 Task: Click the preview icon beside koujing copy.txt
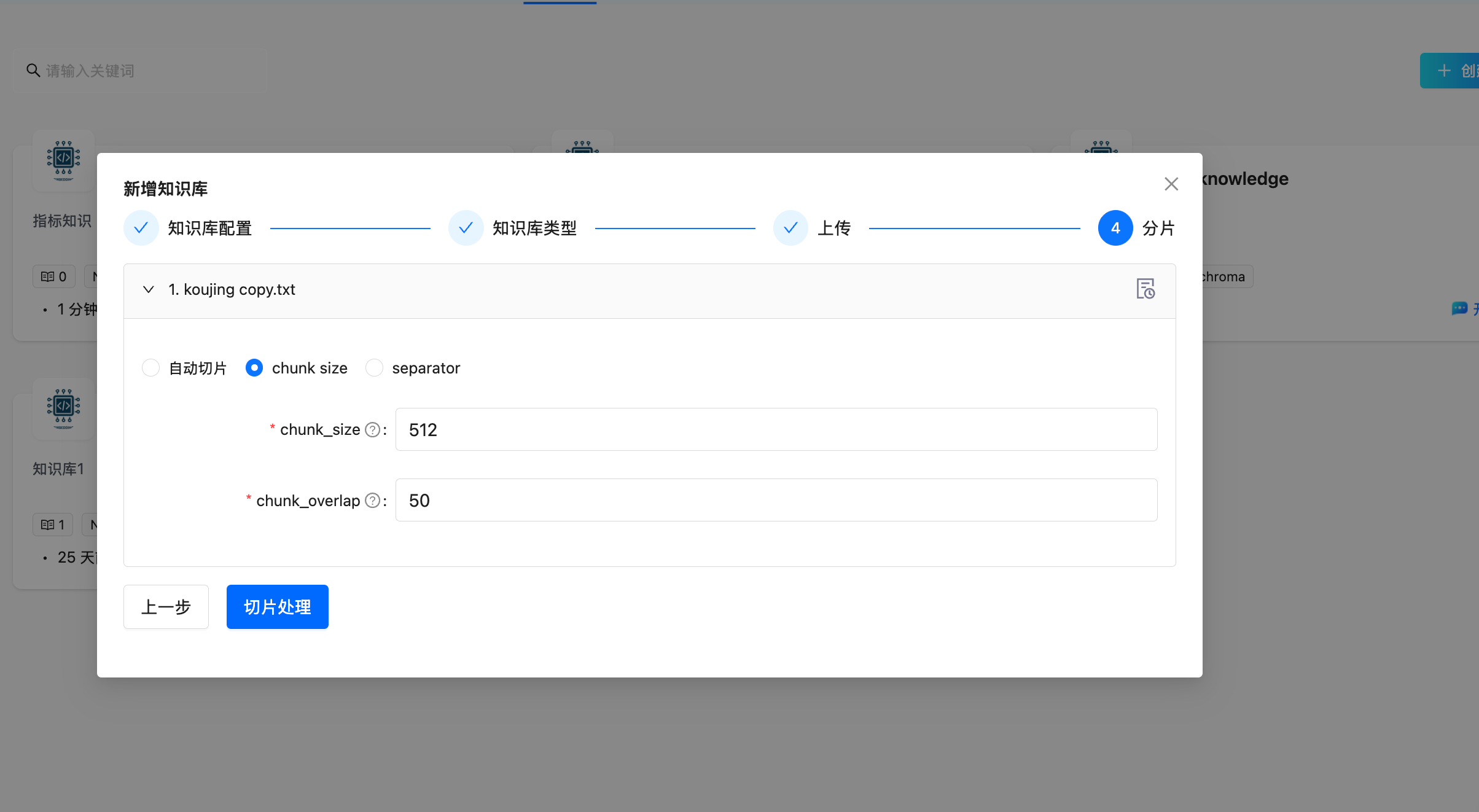pos(1145,289)
